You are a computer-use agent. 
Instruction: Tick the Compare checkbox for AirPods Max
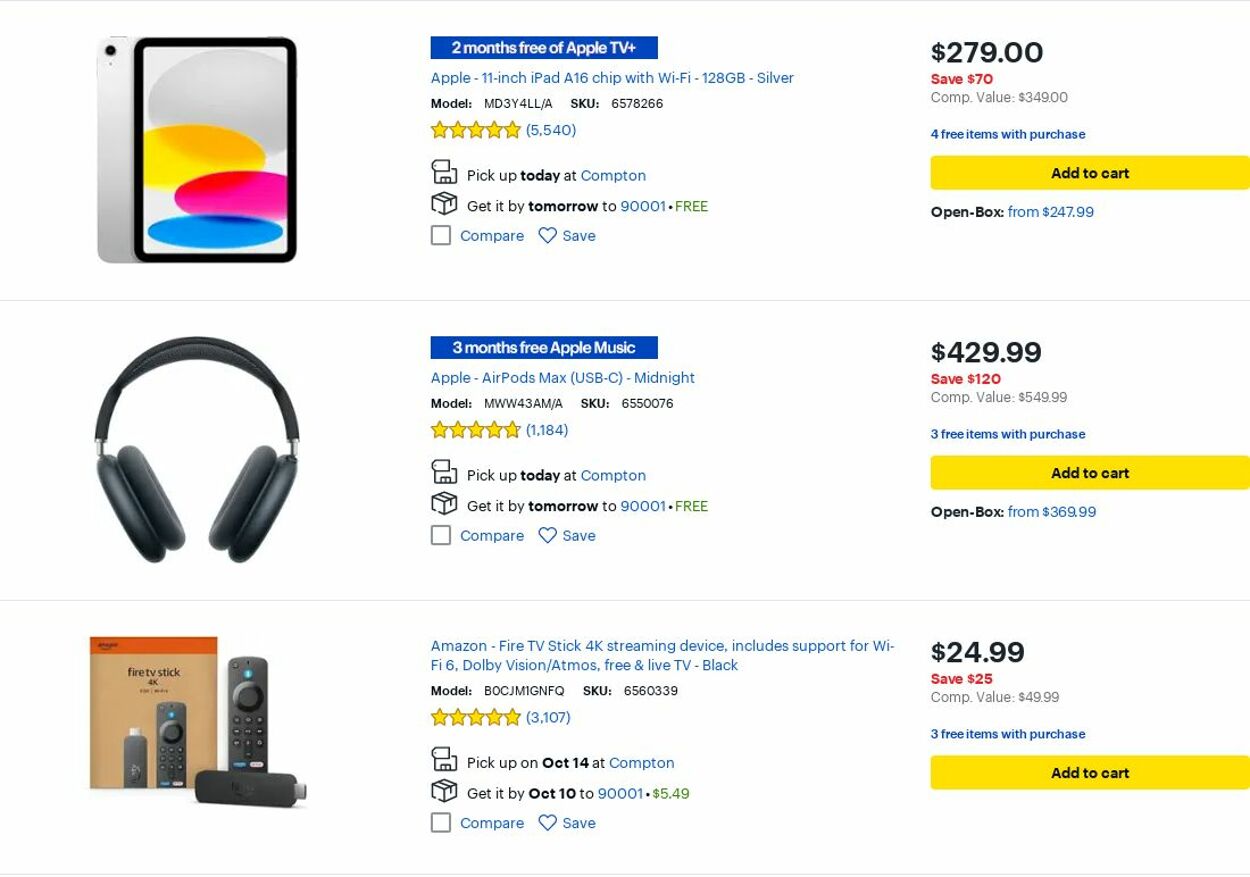click(x=441, y=536)
